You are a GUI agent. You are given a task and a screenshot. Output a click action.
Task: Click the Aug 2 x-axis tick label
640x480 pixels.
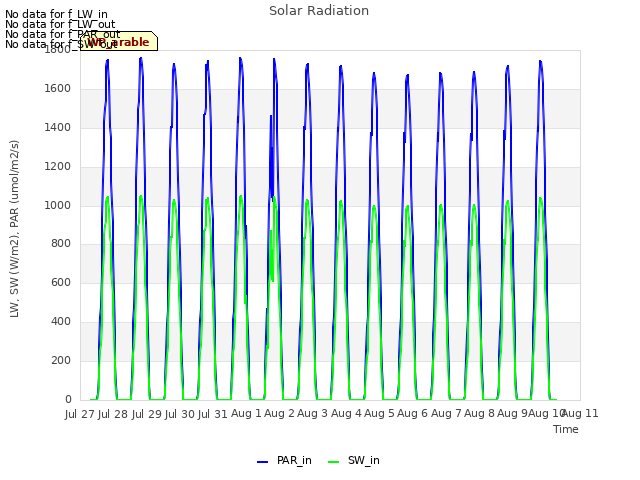[x=279, y=414]
